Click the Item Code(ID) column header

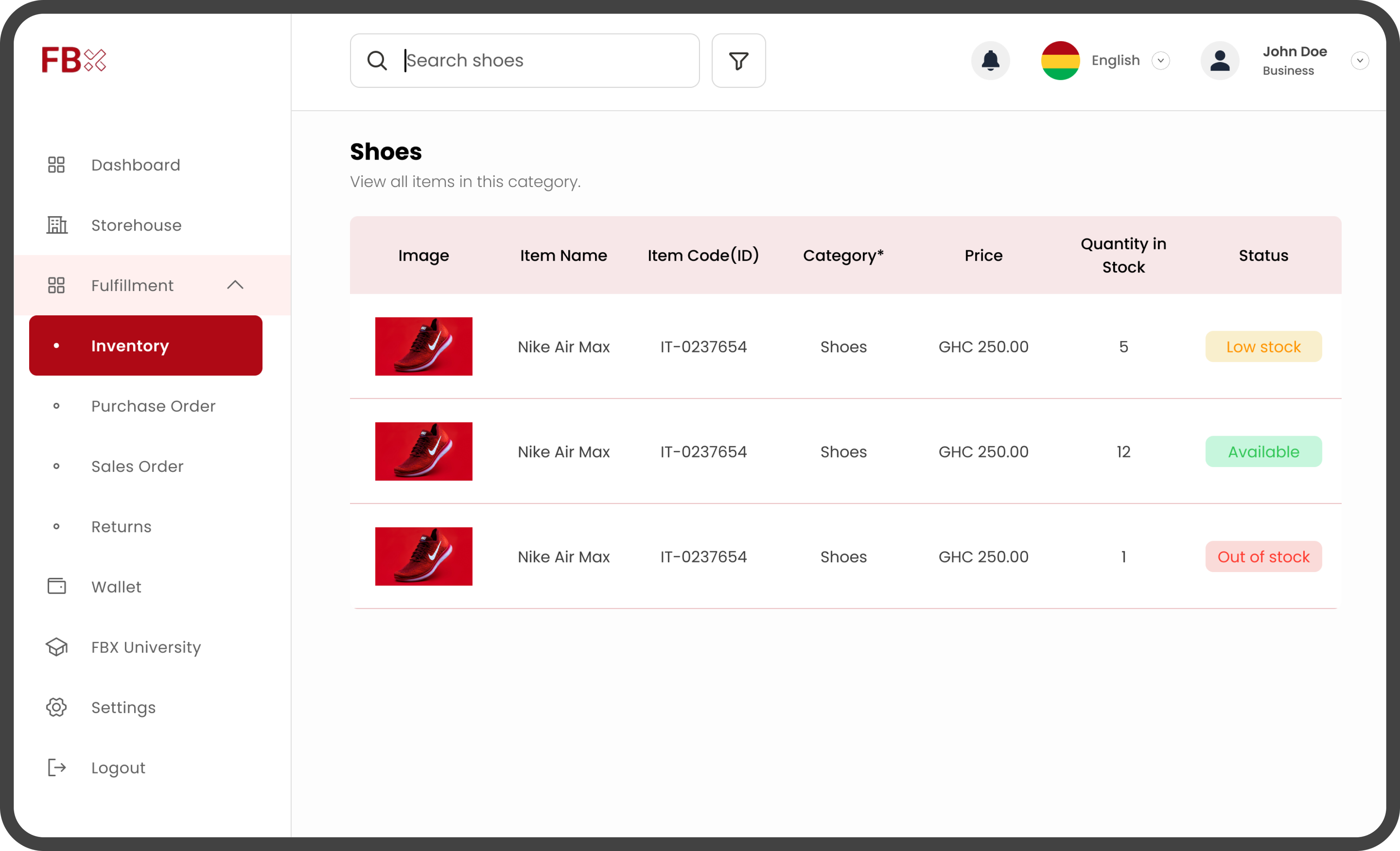703,255
